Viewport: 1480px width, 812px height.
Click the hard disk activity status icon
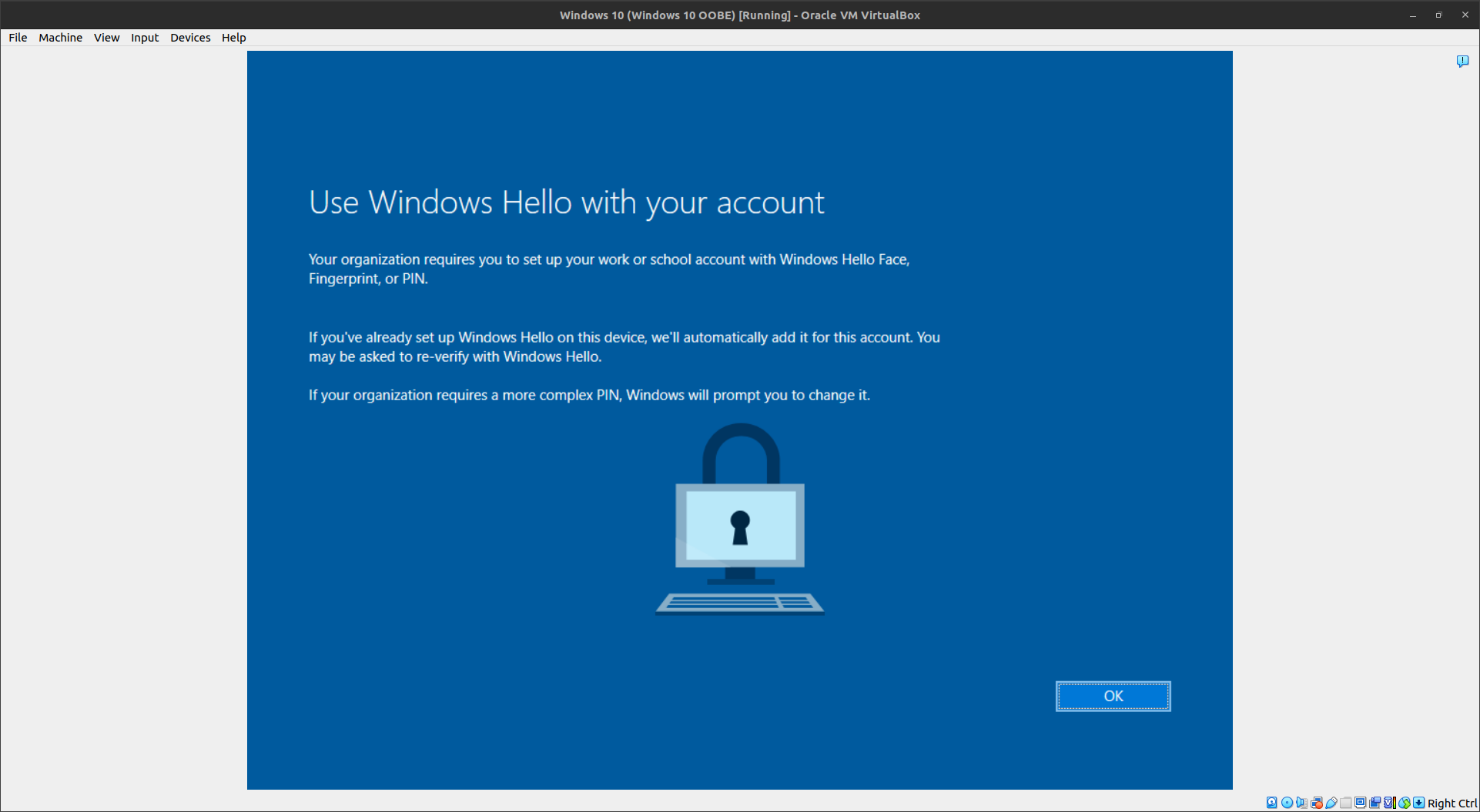pos(1272,803)
